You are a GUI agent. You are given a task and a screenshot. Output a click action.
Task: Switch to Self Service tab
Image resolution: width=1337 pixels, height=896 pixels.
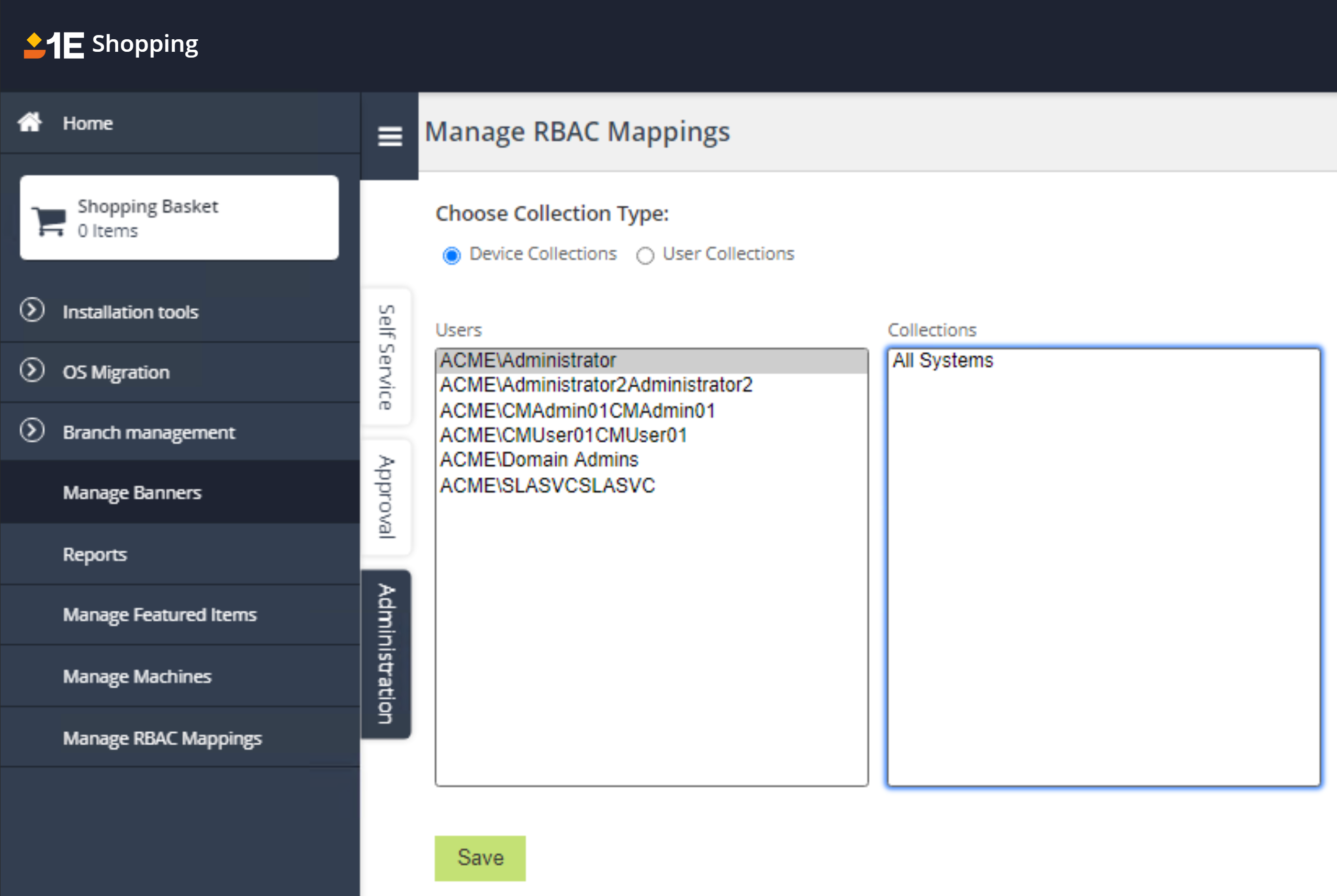tap(387, 357)
